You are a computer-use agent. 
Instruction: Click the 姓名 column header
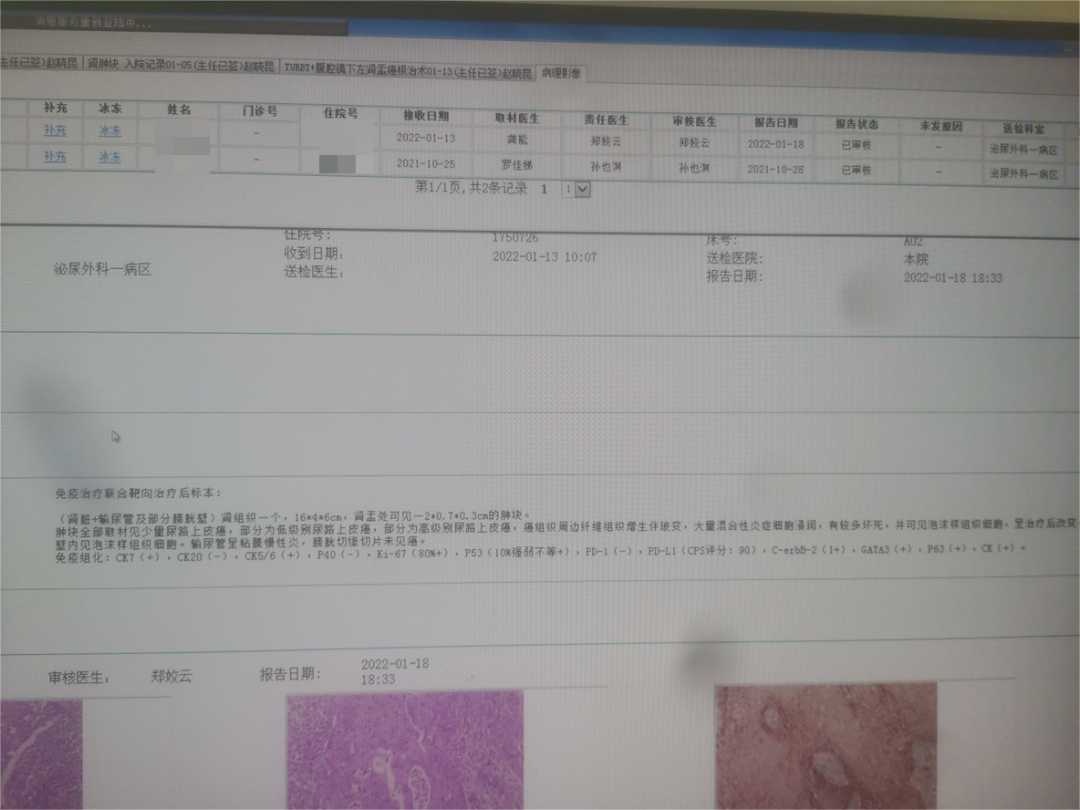coord(179,110)
